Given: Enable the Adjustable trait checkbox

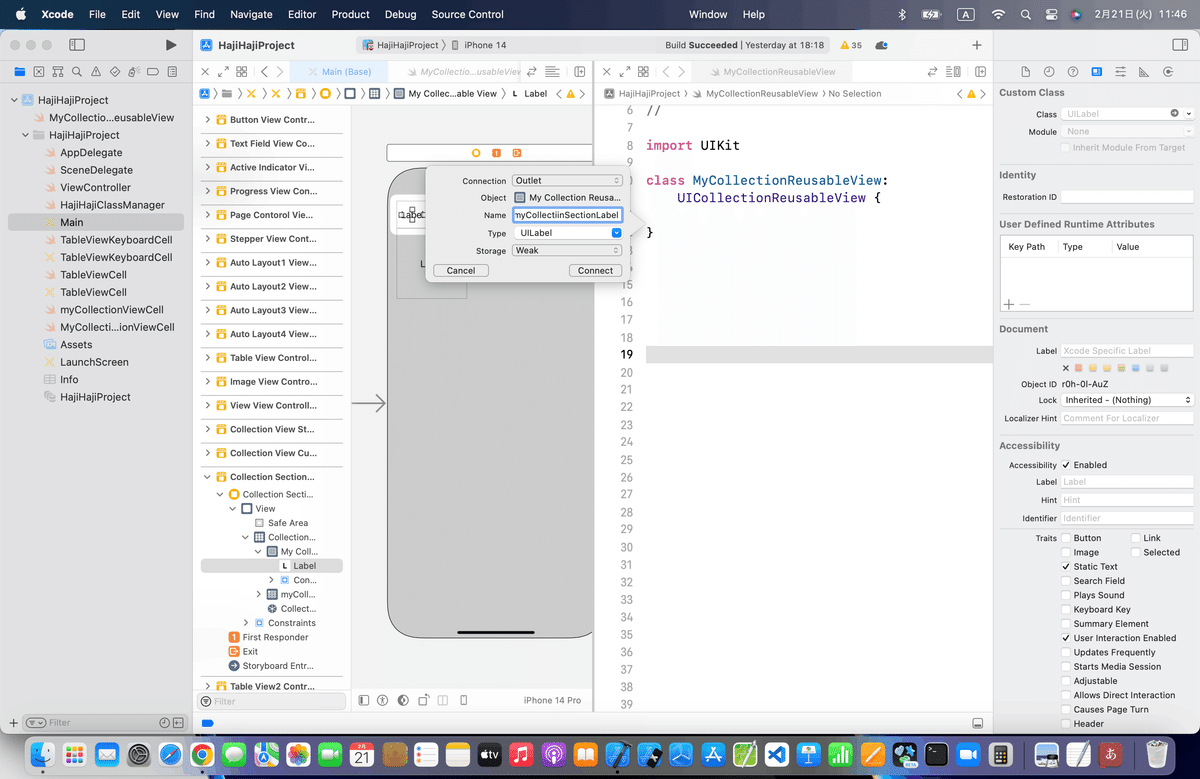Looking at the screenshot, I should pyautogui.click(x=1066, y=681).
